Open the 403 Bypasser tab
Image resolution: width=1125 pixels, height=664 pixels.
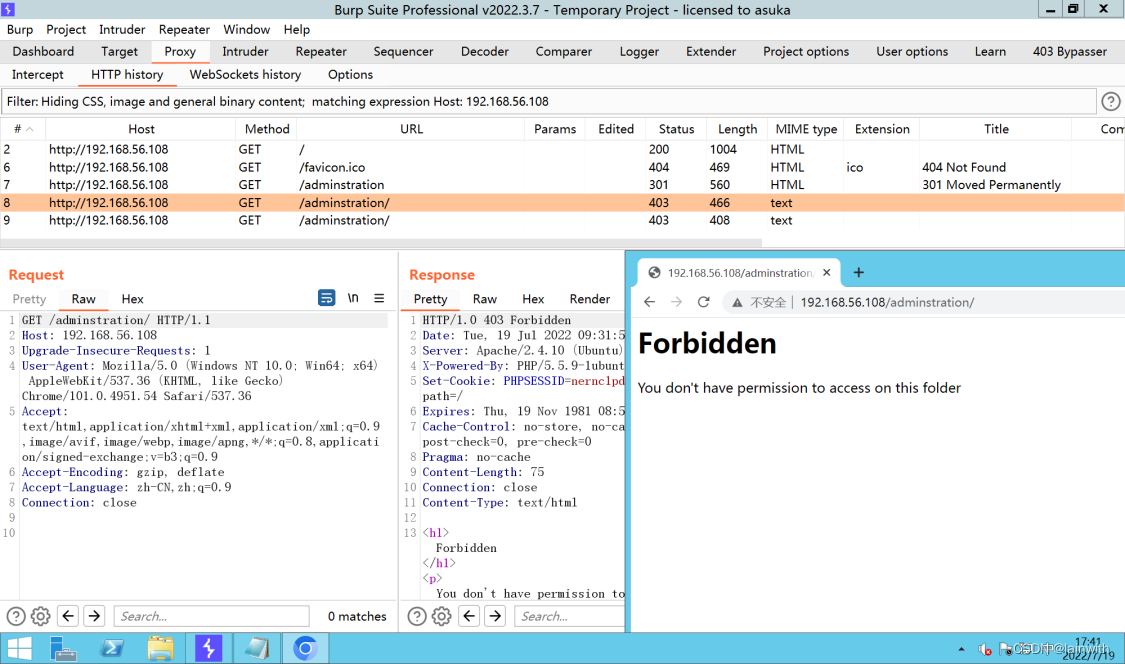[x=1070, y=52]
